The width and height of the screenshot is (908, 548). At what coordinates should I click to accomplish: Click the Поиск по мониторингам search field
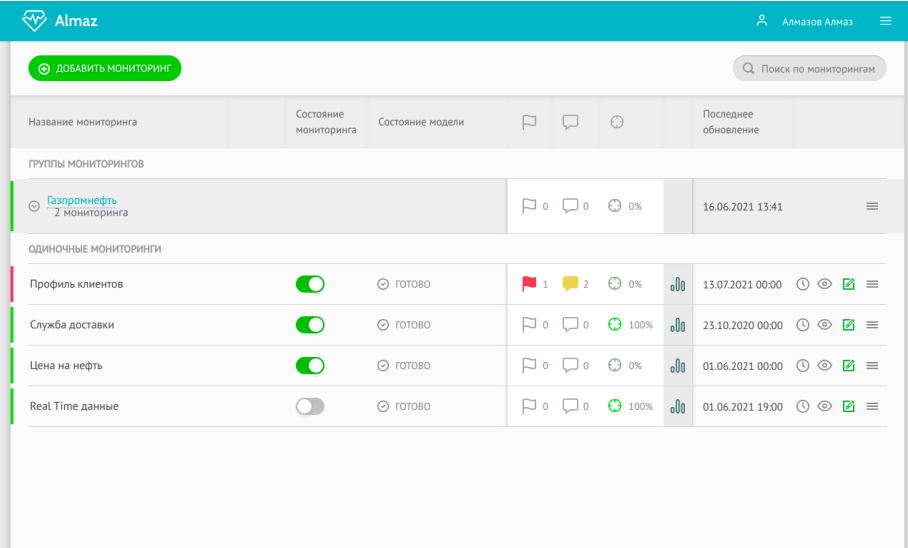tap(809, 68)
